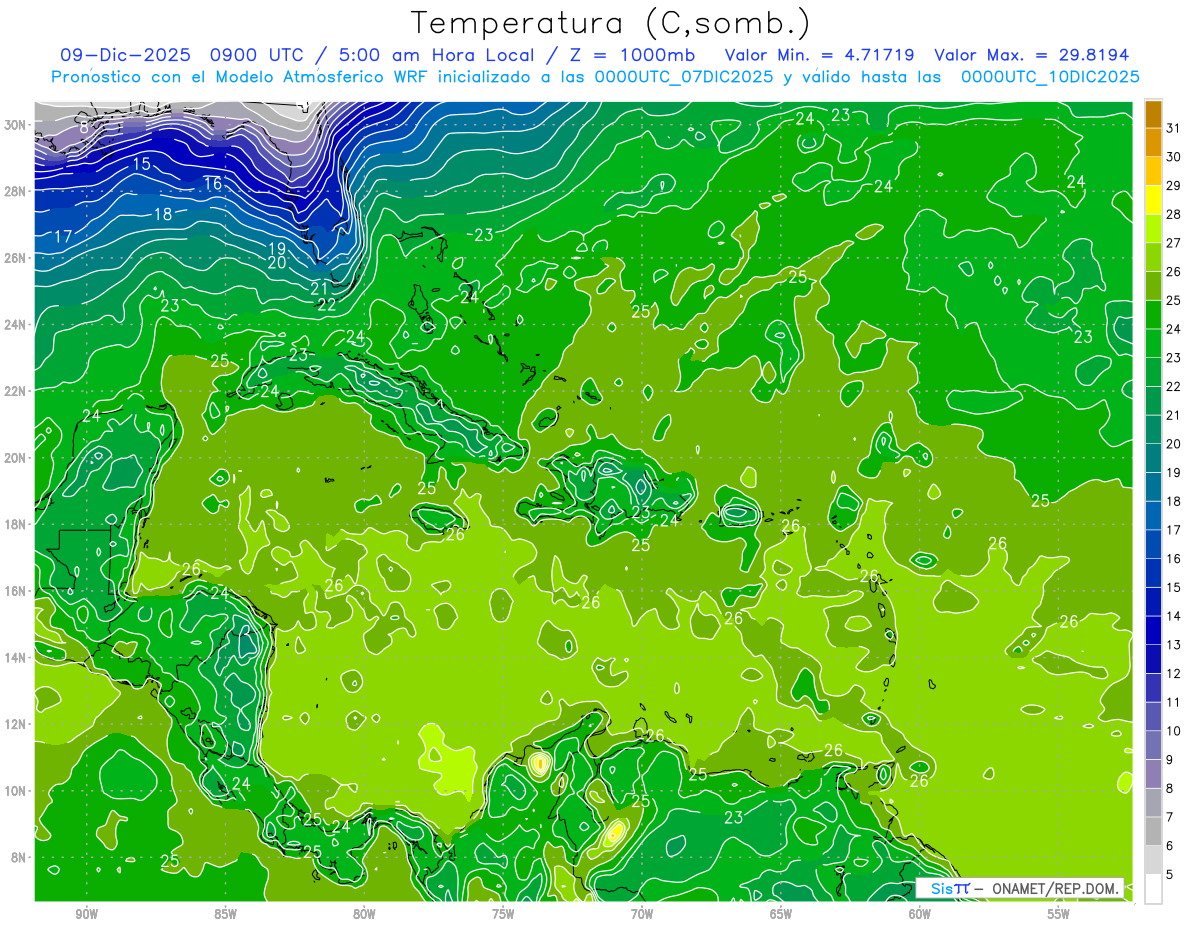1200x927 pixels.
Task: Click the color scale label 27
Action: point(1174,242)
